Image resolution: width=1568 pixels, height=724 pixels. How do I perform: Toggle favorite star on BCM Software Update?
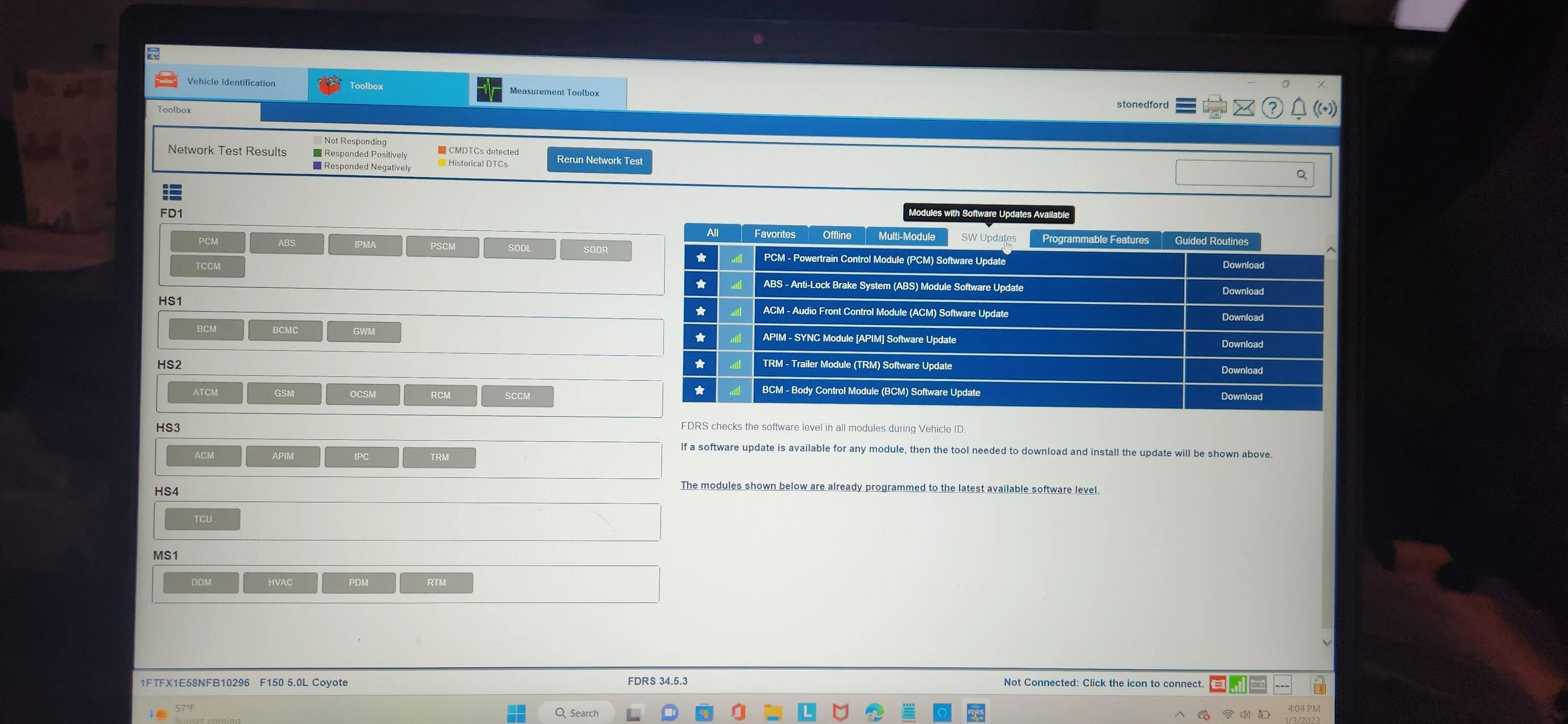(699, 391)
